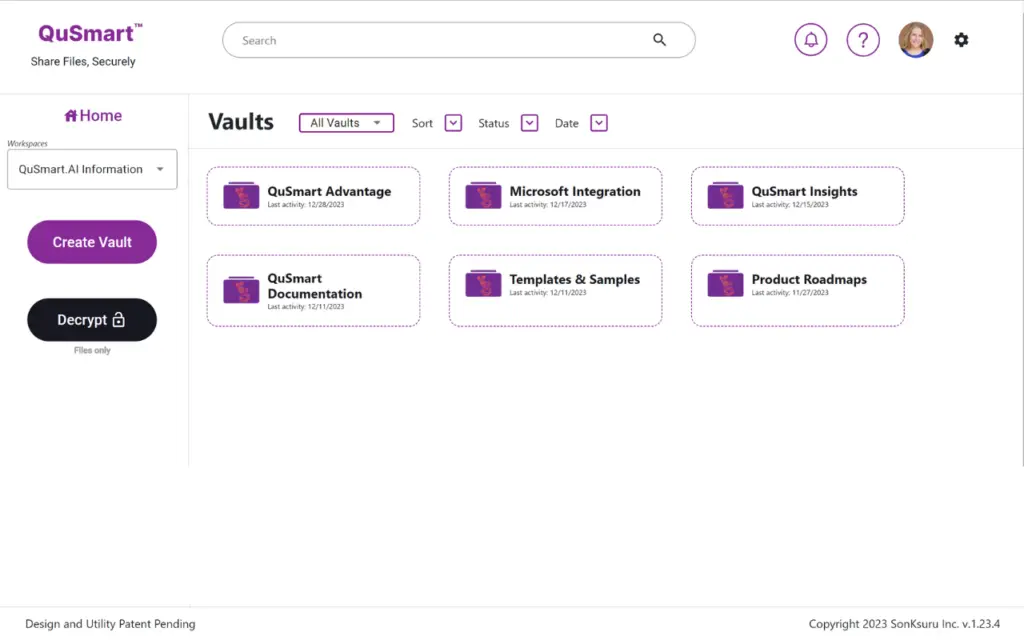Open the QuSmart Documentation vault title
The image size is (1024, 640).
pyautogui.click(x=315, y=286)
